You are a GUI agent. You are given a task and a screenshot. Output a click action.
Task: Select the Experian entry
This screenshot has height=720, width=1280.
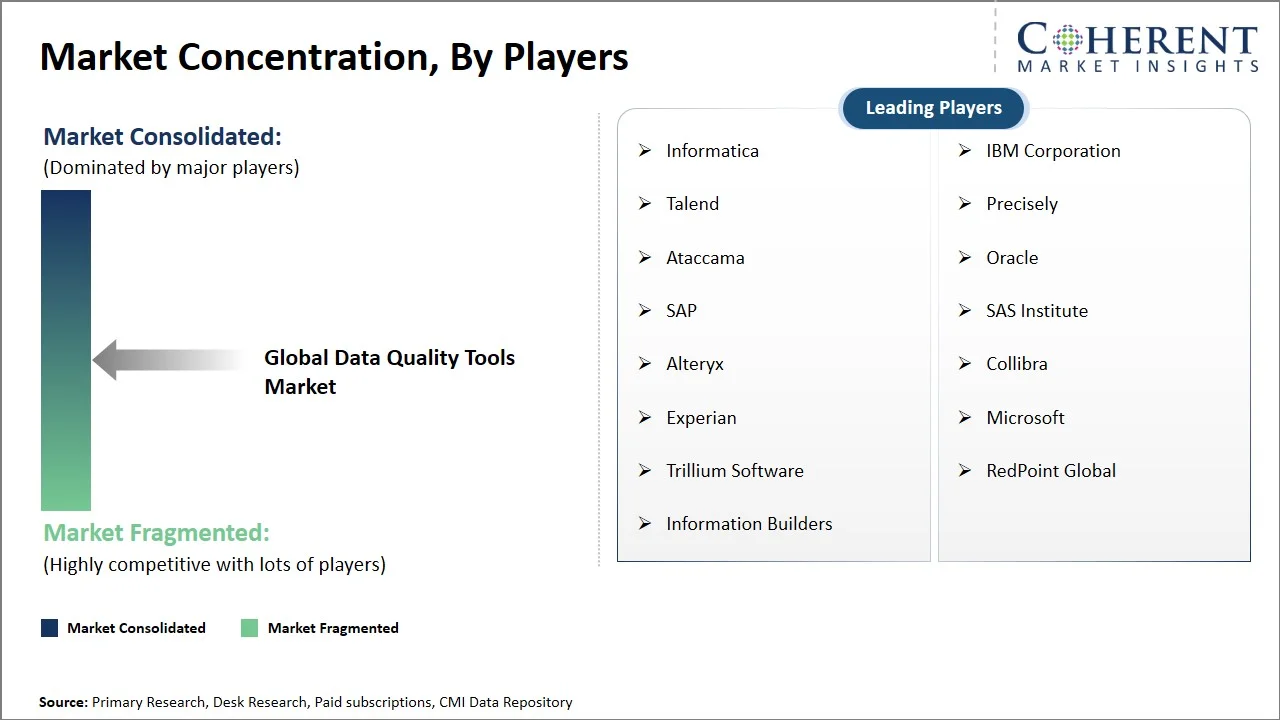[x=701, y=418]
